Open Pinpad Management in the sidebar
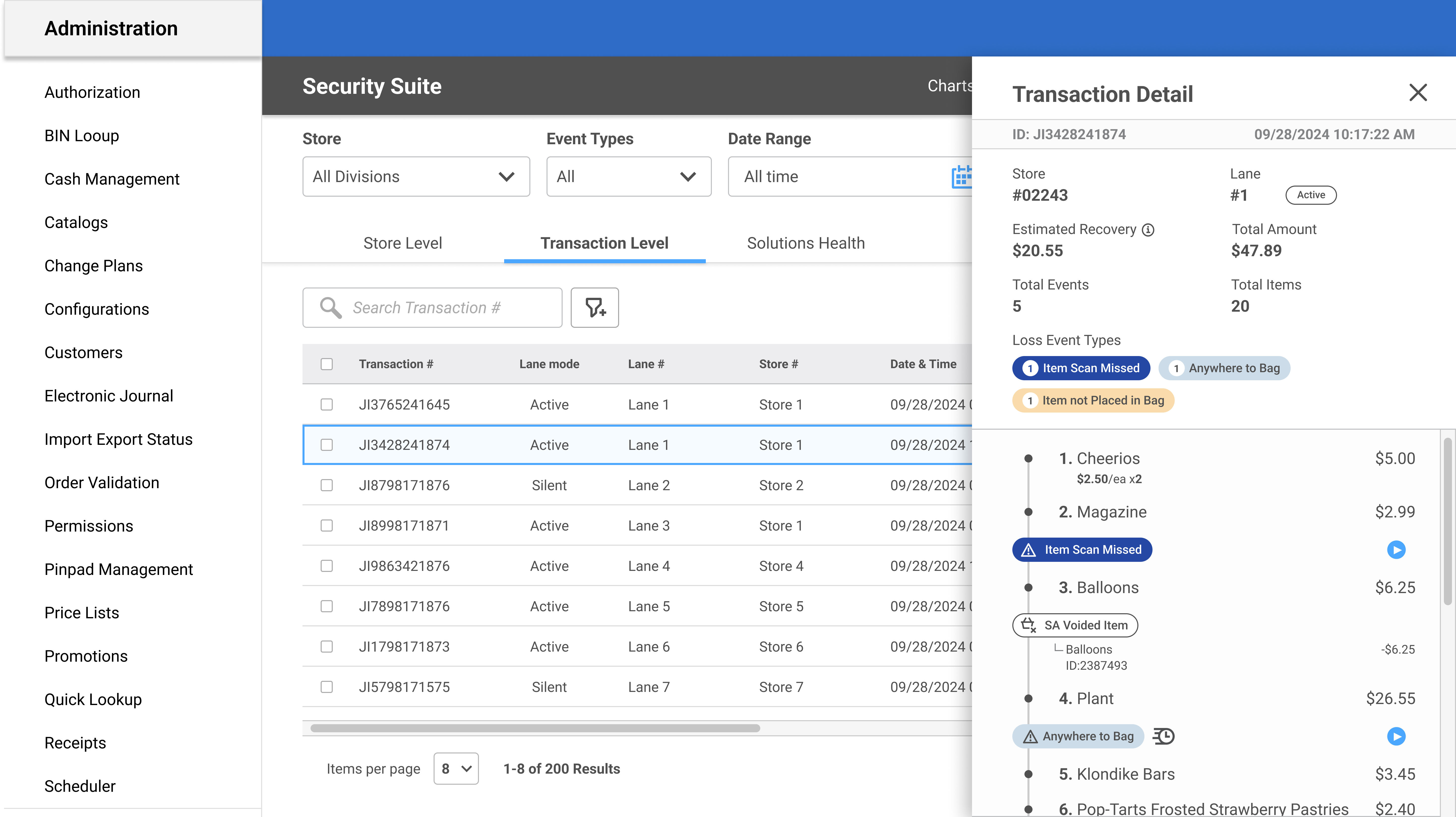 (119, 569)
